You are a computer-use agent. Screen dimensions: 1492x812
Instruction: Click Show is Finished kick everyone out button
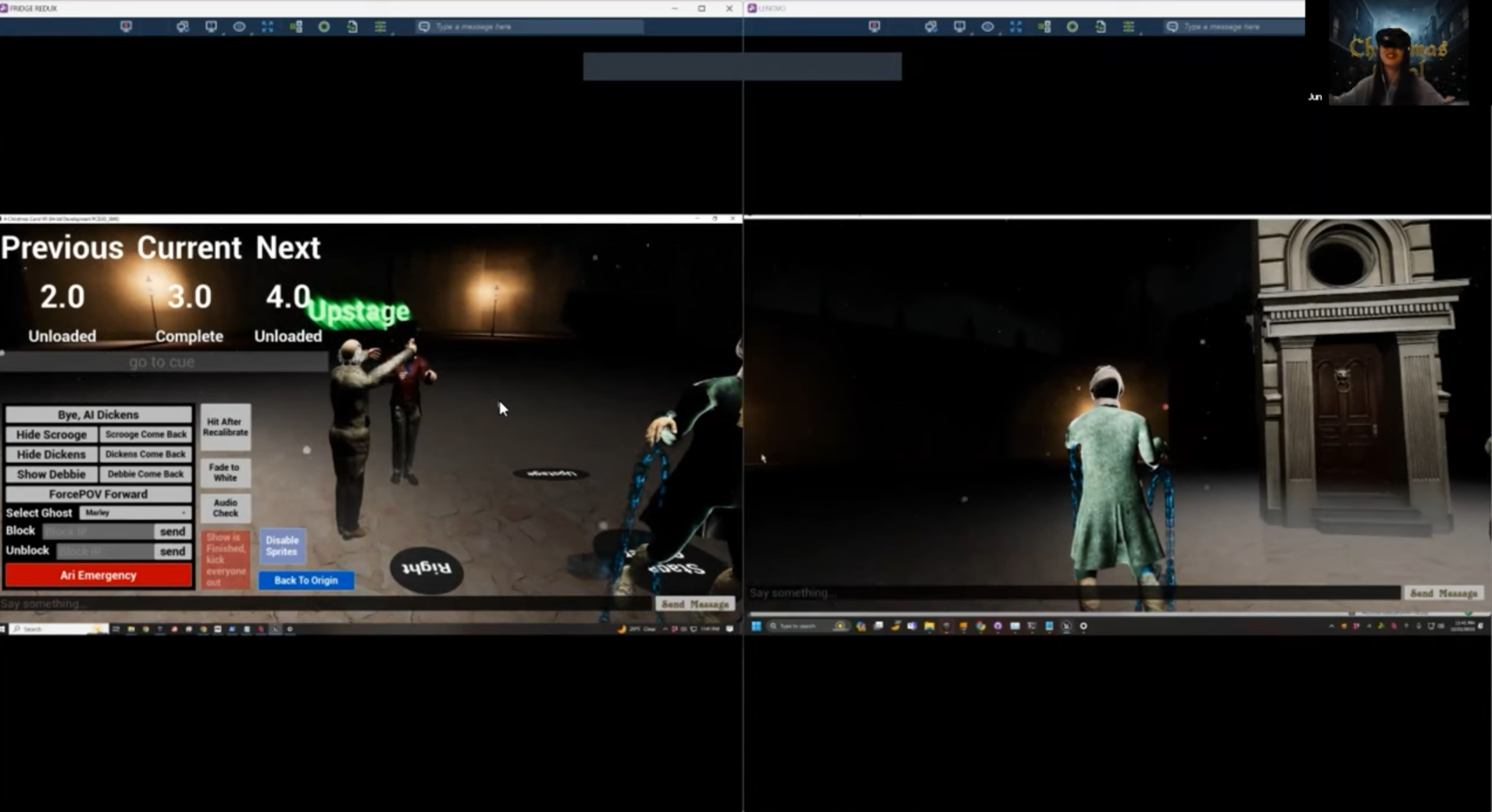[x=225, y=559]
